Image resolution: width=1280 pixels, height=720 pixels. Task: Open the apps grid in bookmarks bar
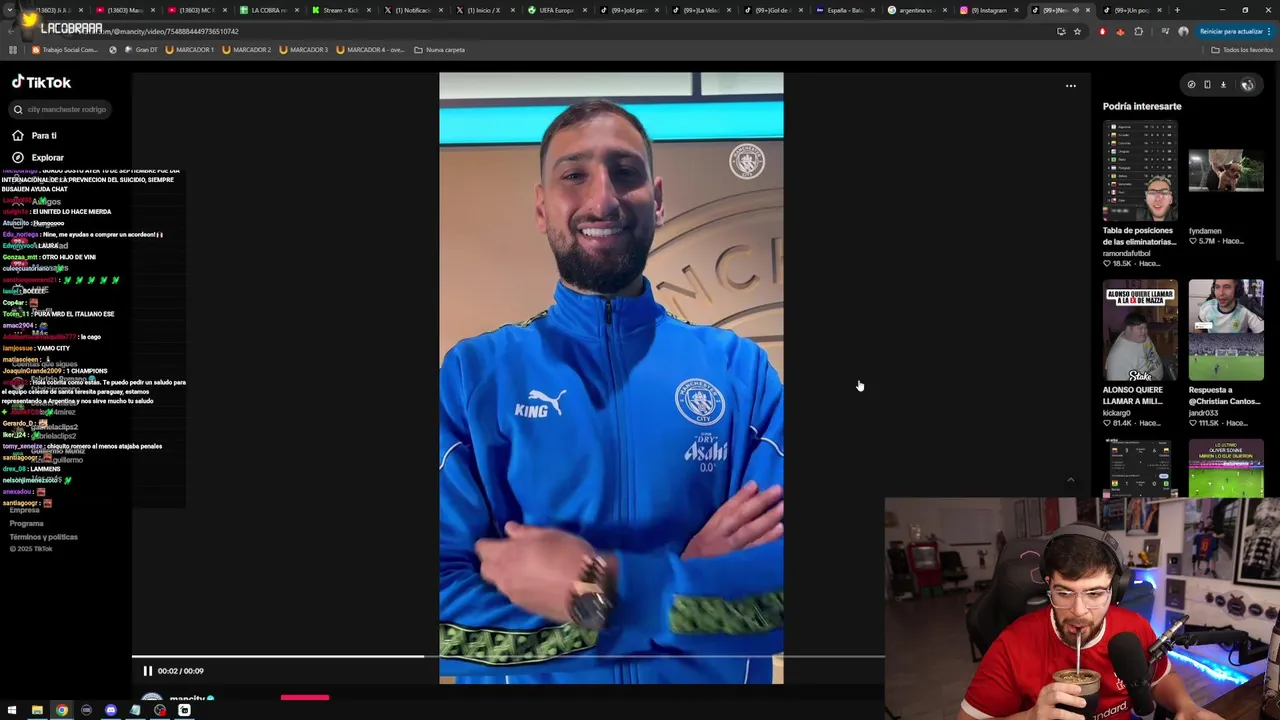click(x=13, y=49)
